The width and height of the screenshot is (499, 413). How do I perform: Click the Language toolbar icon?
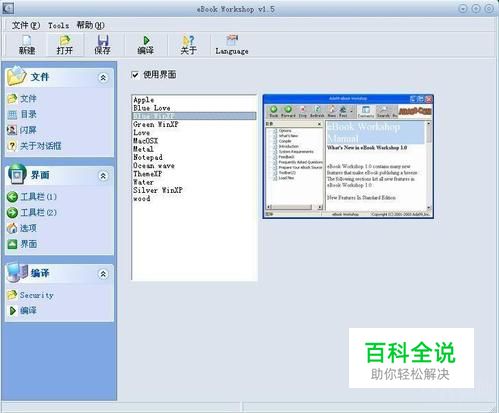(x=232, y=45)
